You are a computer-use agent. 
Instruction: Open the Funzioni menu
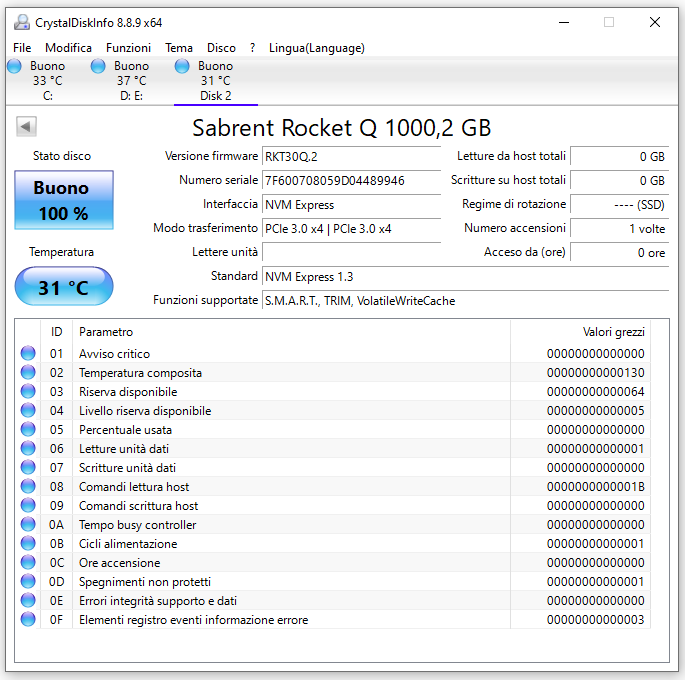point(128,48)
